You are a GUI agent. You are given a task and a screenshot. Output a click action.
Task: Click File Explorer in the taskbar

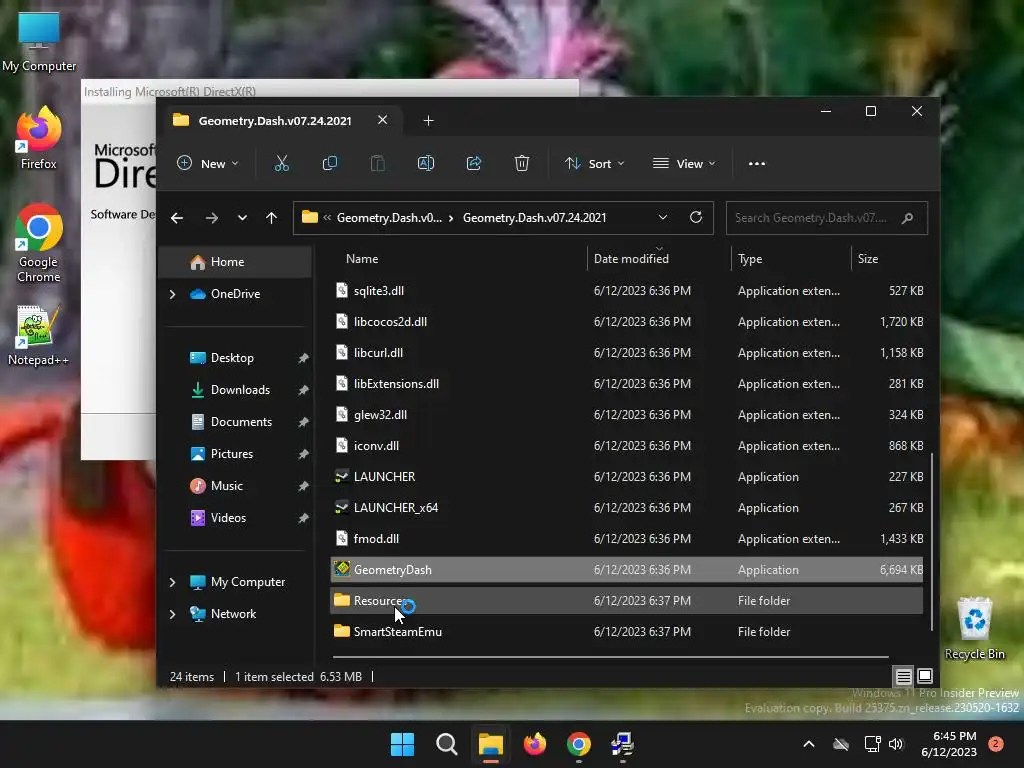pos(490,744)
